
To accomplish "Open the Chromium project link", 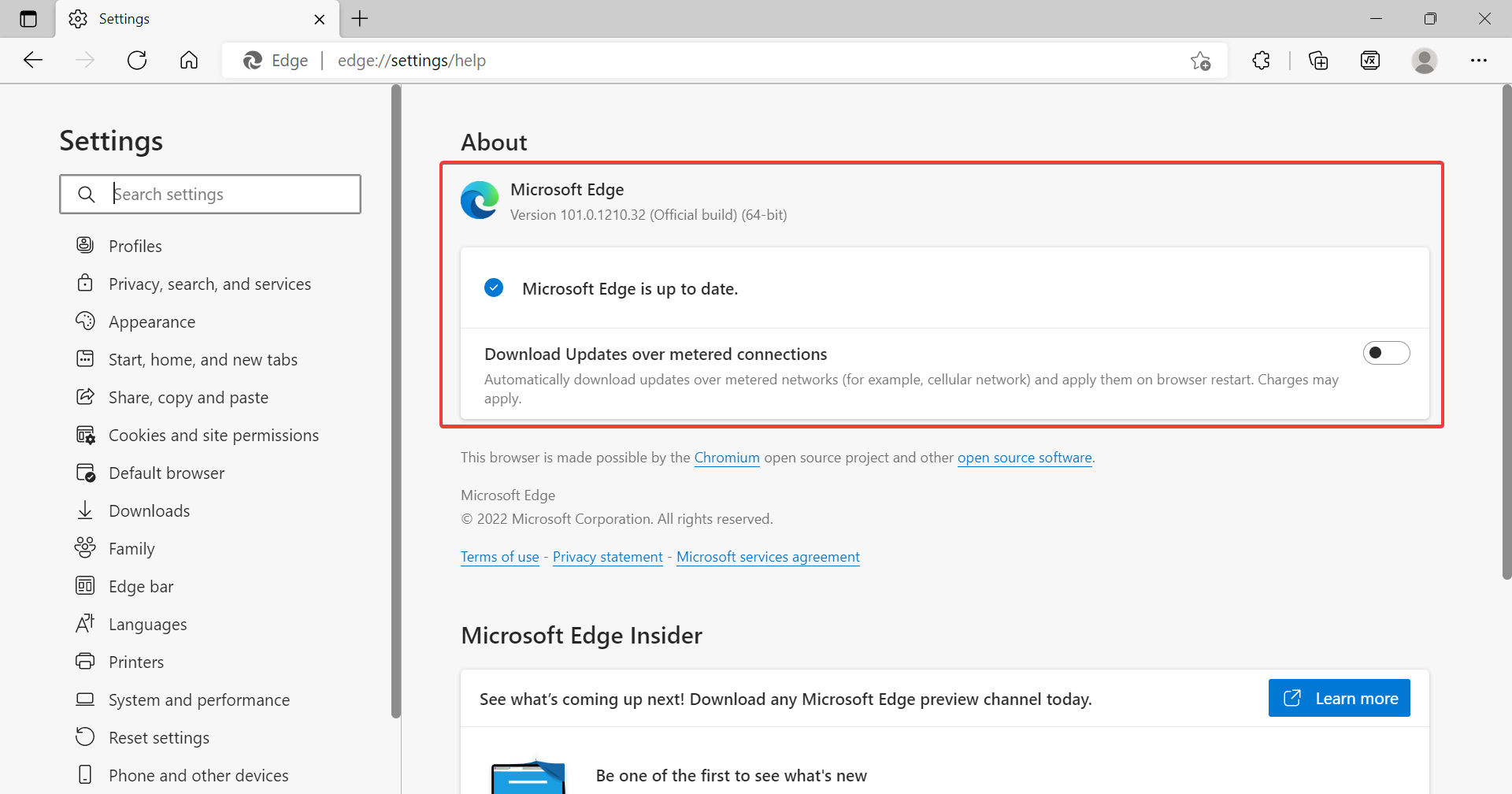I will tap(726, 457).
